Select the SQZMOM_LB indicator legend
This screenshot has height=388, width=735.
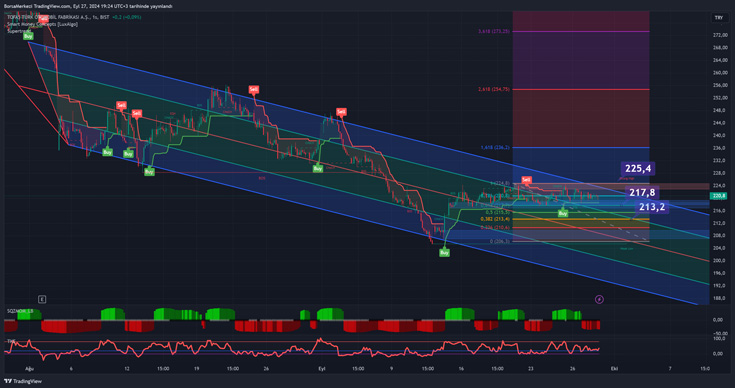(20, 311)
